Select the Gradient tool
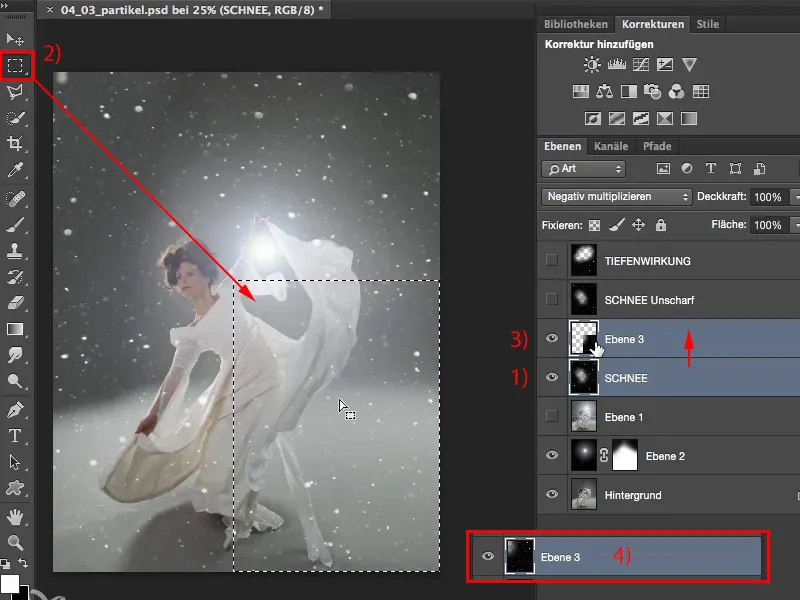 point(15,329)
